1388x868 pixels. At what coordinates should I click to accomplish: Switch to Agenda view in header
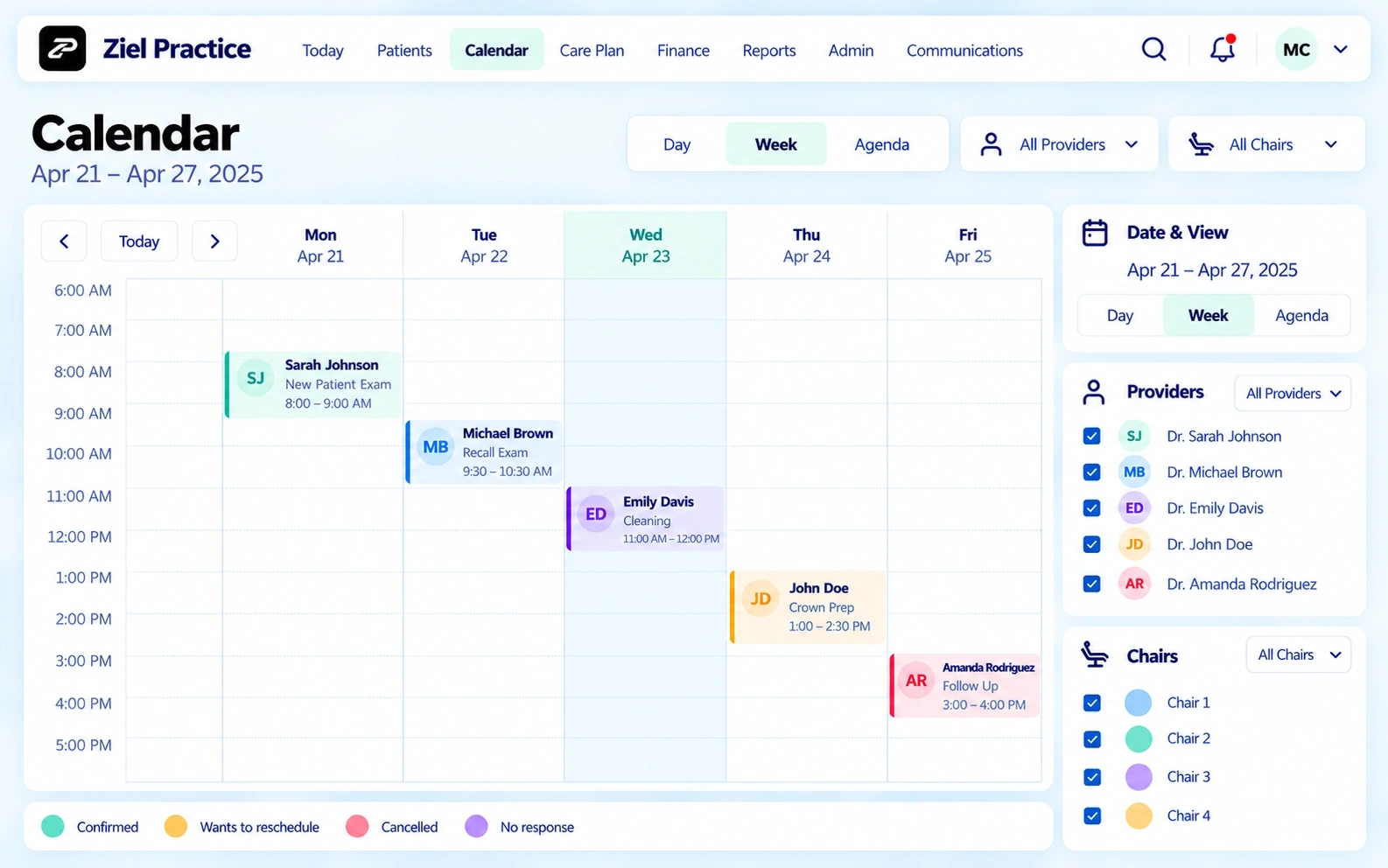[881, 144]
